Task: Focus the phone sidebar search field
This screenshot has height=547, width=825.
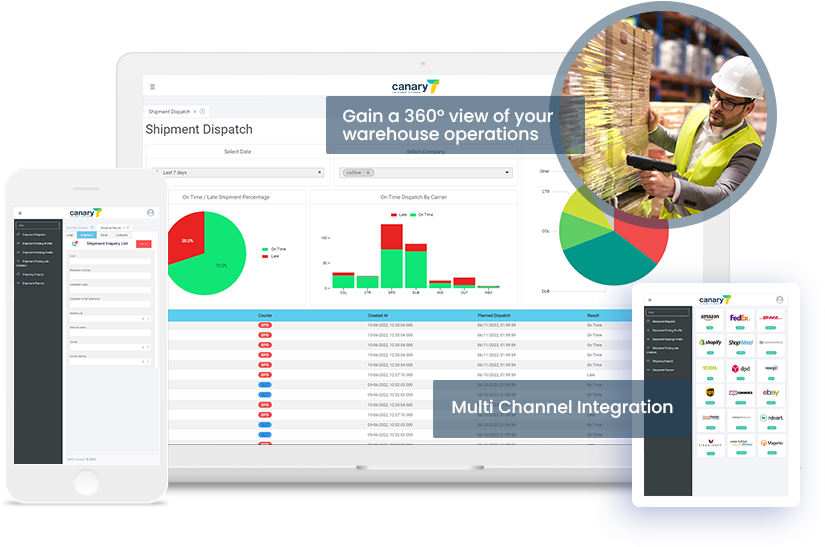Action: pos(37,226)
